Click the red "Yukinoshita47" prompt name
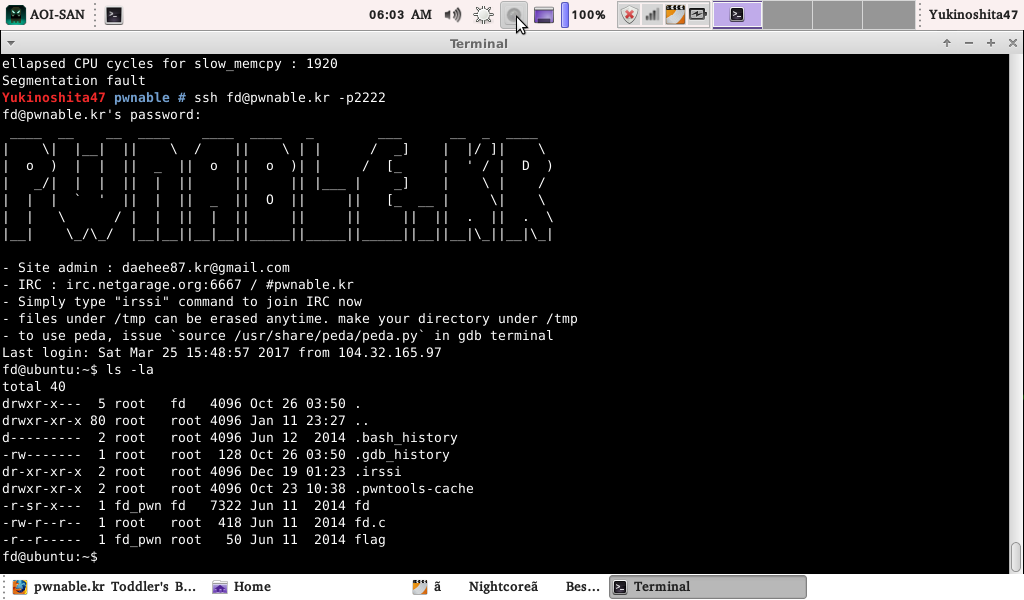Image resolution: width=1024 pixels, height=600 pixels. (54, 97)
